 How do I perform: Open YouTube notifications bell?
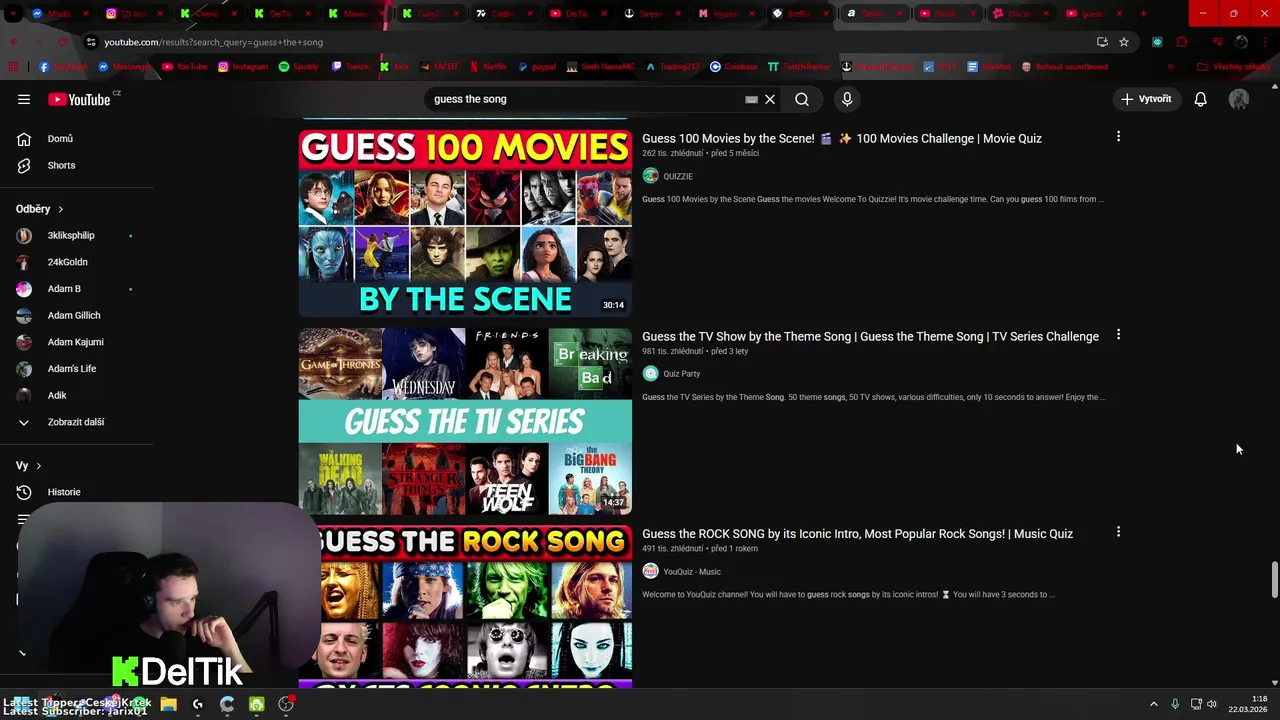pyautogui.click(x=1201, y=99)
